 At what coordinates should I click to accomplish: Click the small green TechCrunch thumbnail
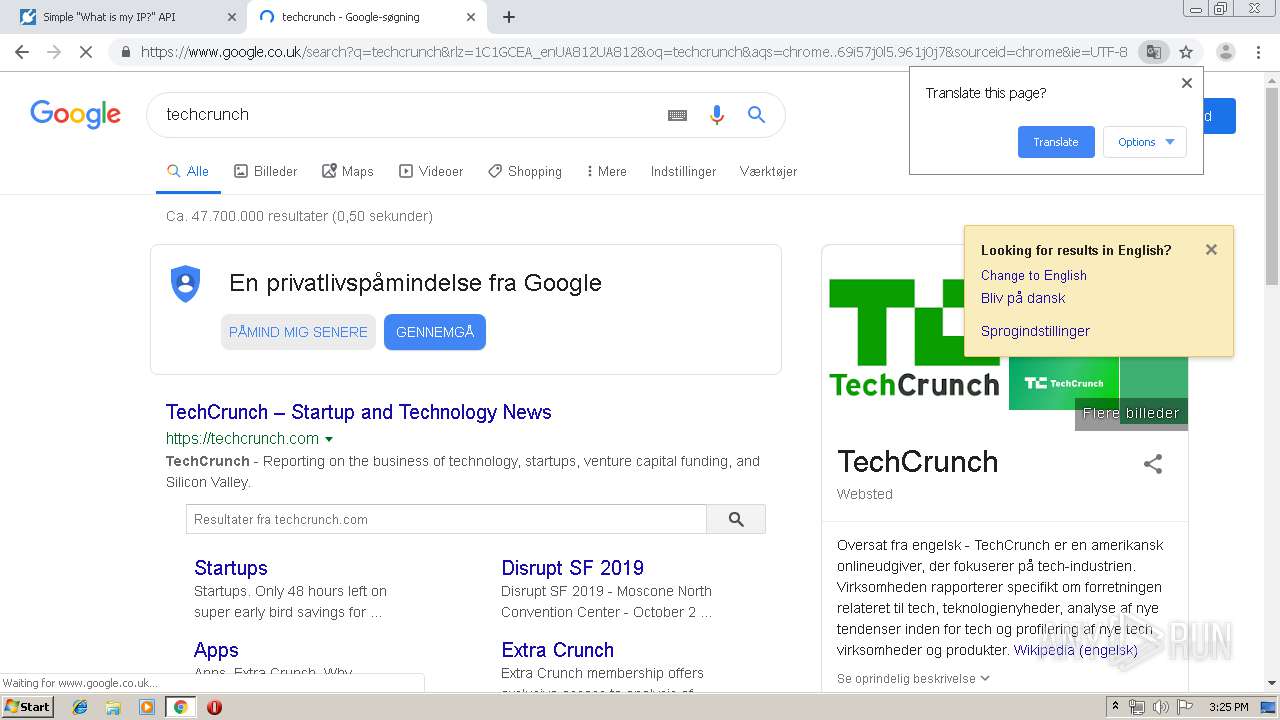coord(1064,383)
